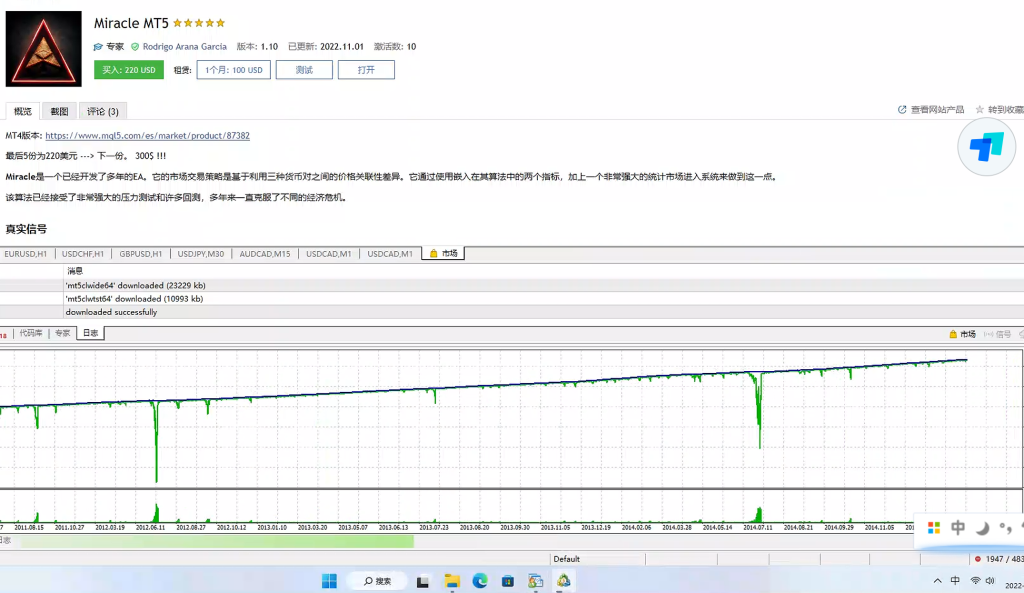Click the IME toolbar colorful logo icon

click(934, 528)
